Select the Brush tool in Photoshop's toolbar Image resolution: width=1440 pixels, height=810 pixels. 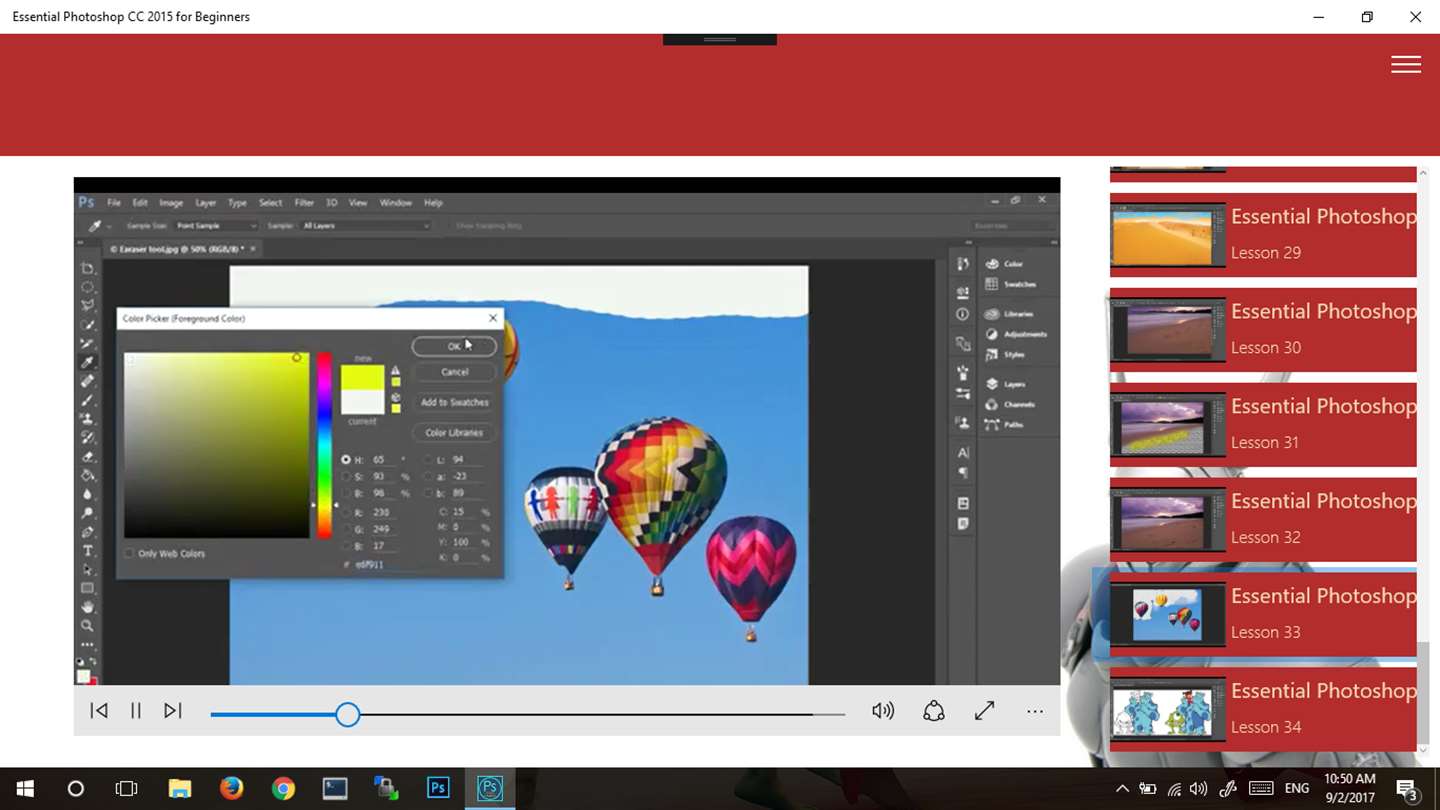[x=88, y=400]
